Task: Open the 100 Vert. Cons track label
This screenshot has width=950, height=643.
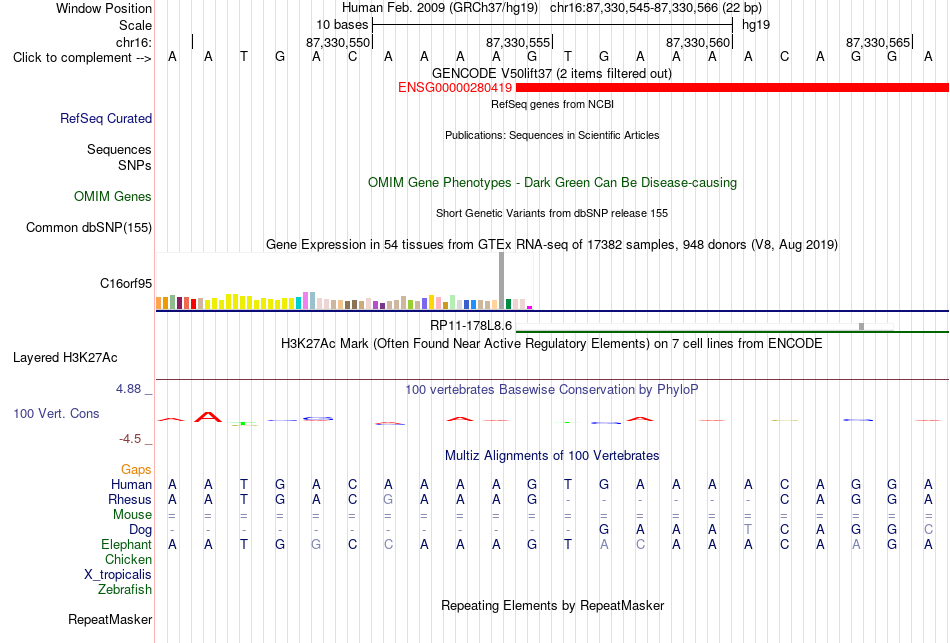Action: coord(56,413)
